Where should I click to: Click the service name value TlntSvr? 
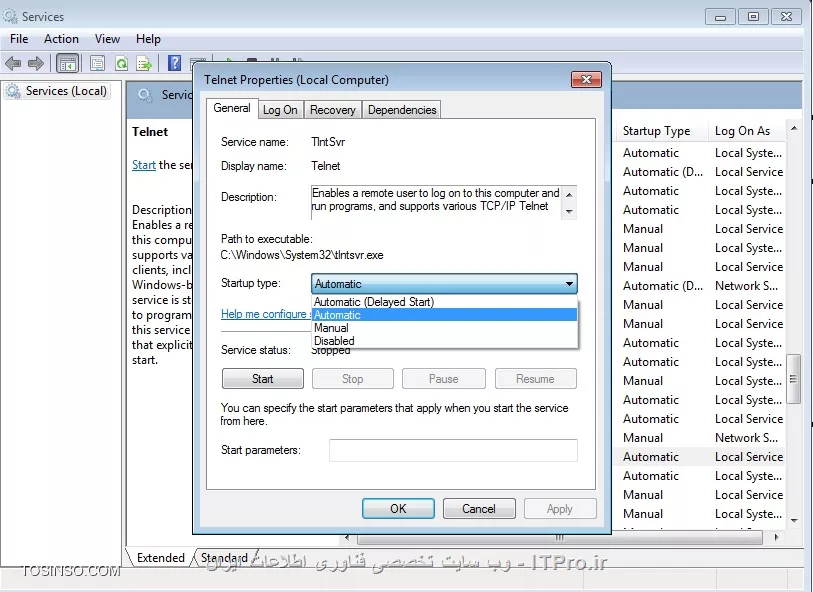click(x=328, y=142)
